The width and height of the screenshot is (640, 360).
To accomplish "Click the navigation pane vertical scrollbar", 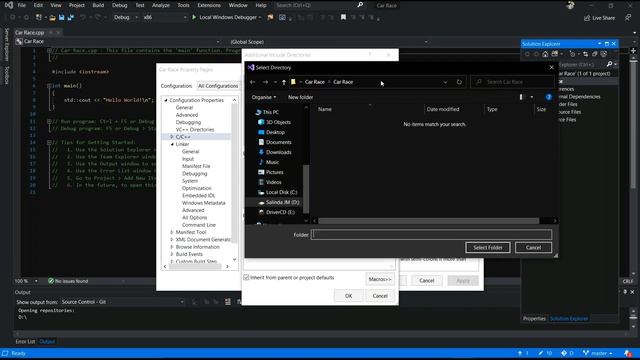I will (306, 189).
